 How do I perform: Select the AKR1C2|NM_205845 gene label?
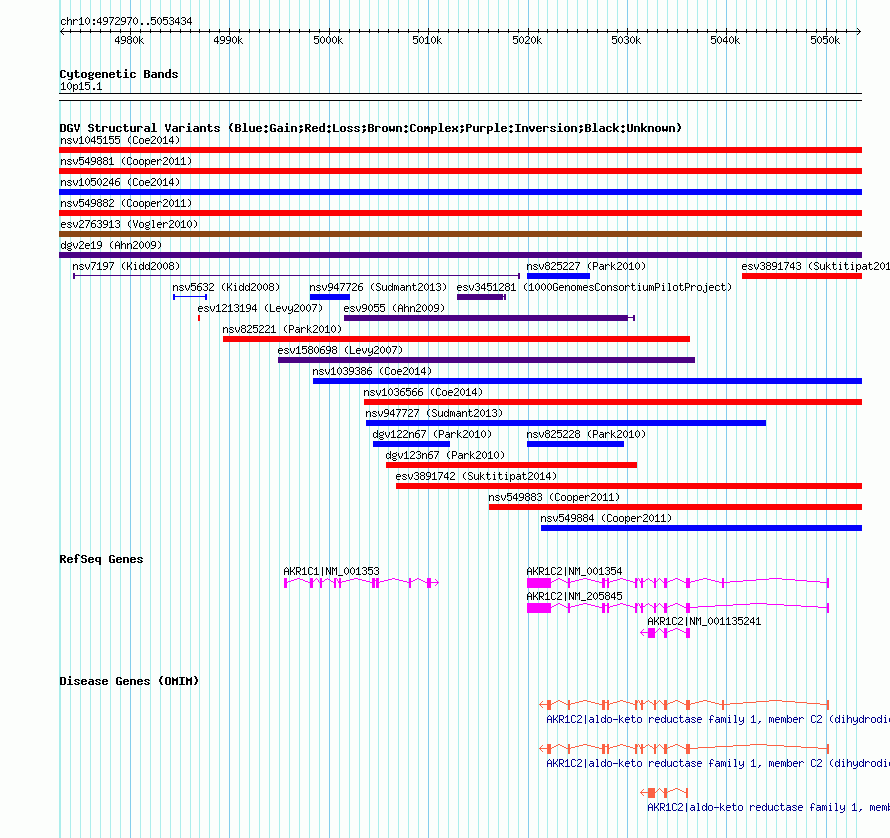pyautogui.click(x=574, y=596)
